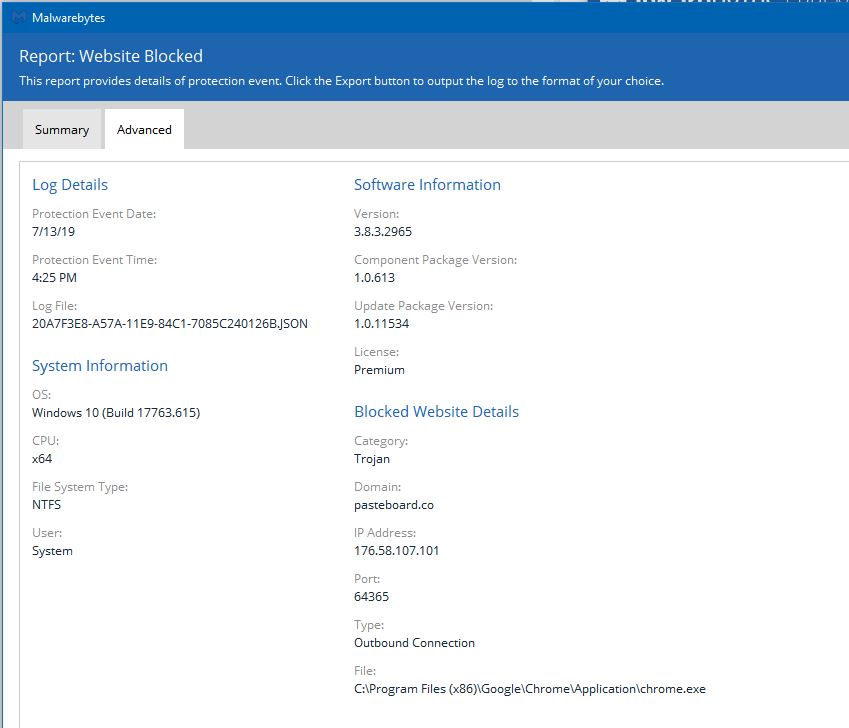
Task: Click the Update Package Version label
Action: coord(423,306)
